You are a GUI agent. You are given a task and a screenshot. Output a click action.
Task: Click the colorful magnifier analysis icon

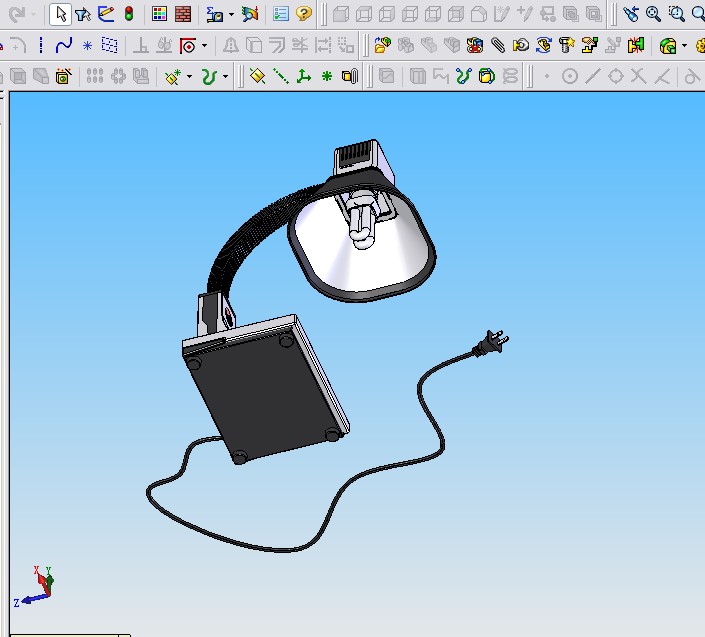250,14
